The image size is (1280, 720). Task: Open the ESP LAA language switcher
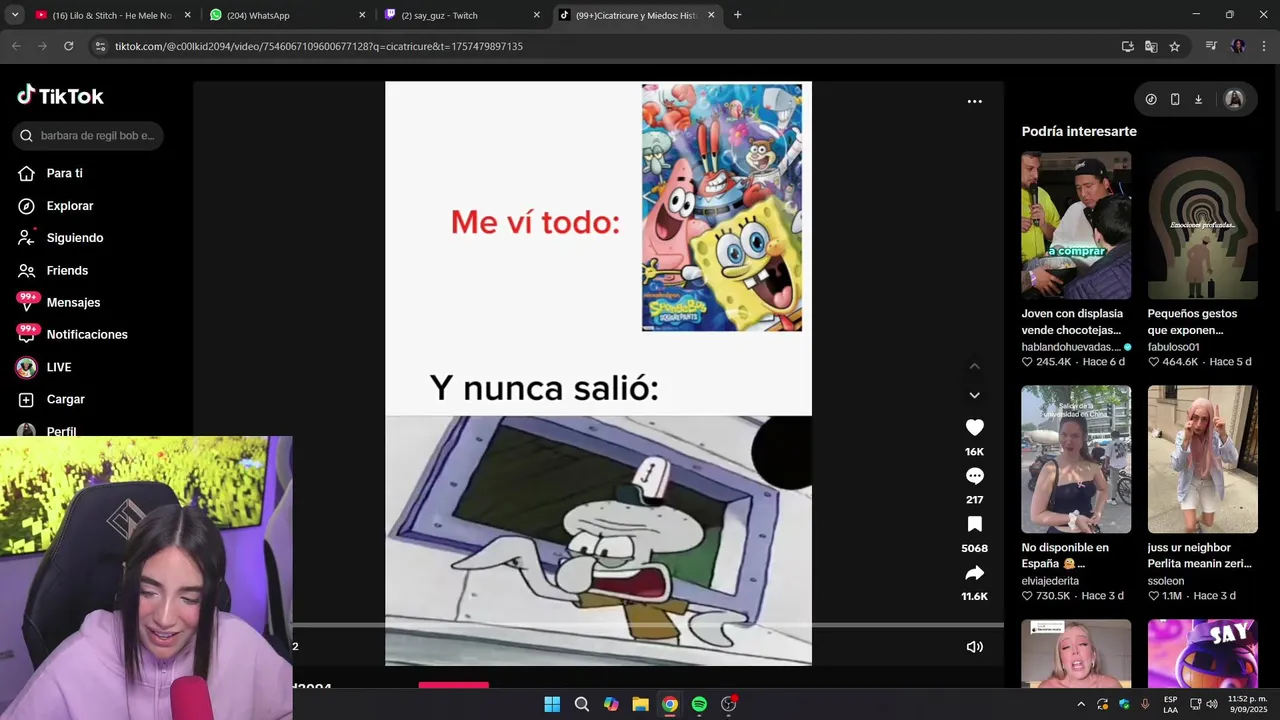(x=1170, y=704)
